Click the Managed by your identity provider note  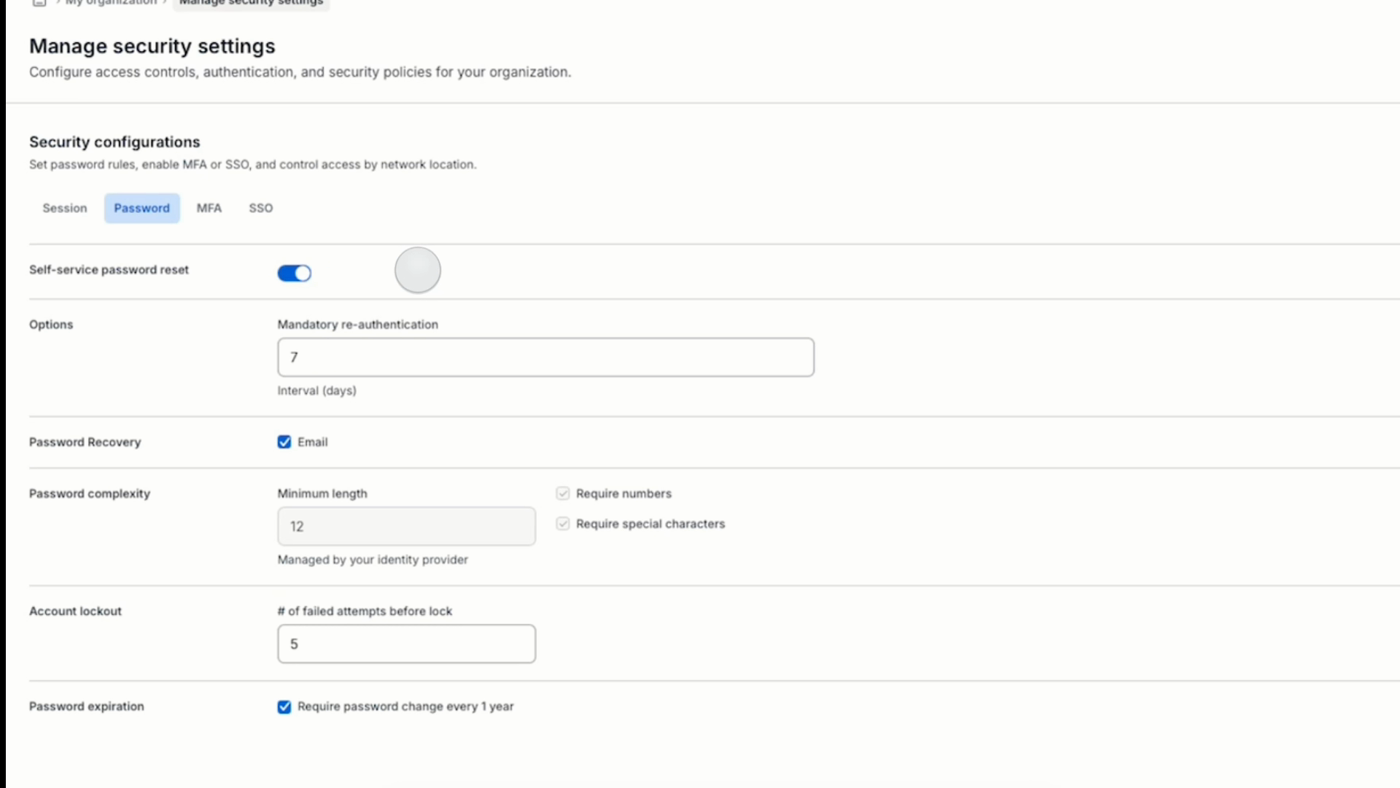tap(373, 560)
